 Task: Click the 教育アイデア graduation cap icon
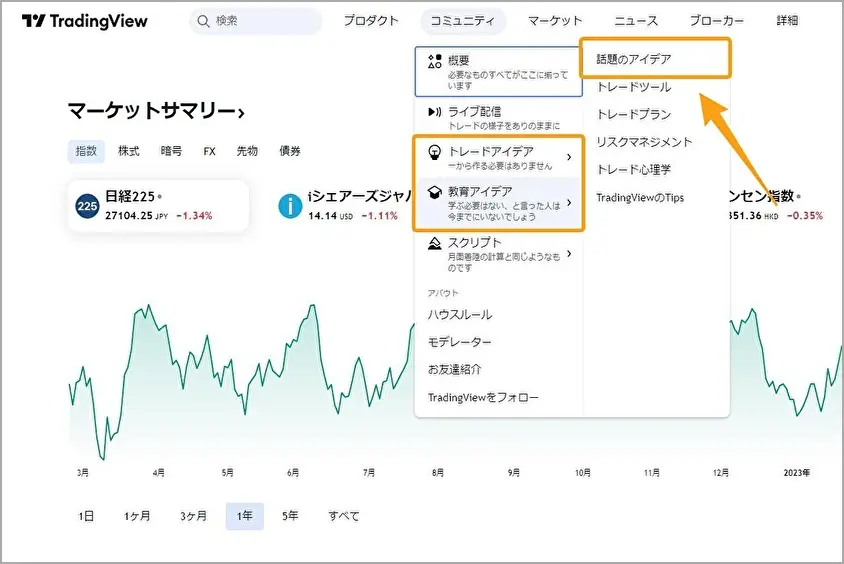pyautogui.click(x=434, y=192)
